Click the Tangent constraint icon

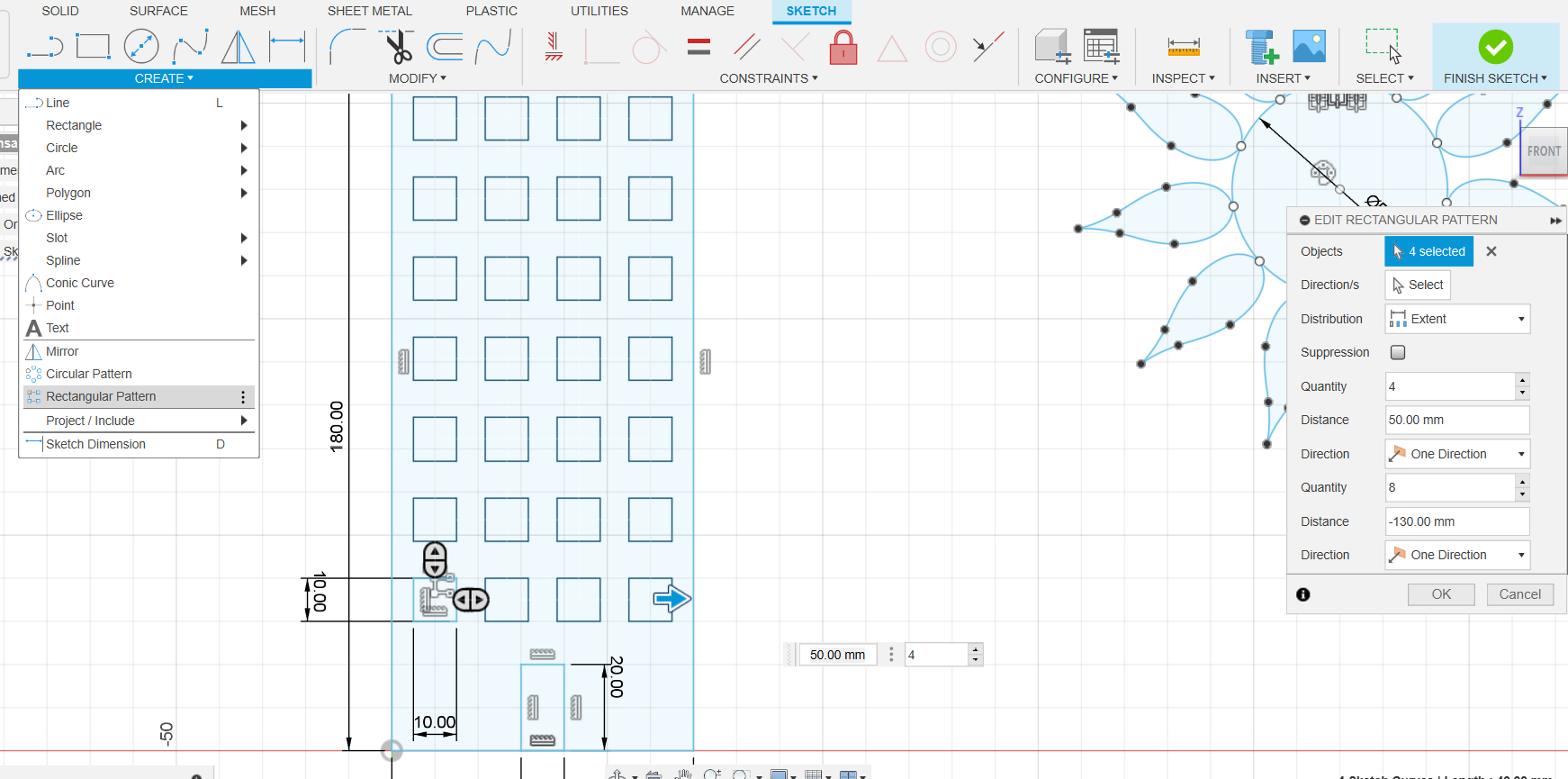649,47
